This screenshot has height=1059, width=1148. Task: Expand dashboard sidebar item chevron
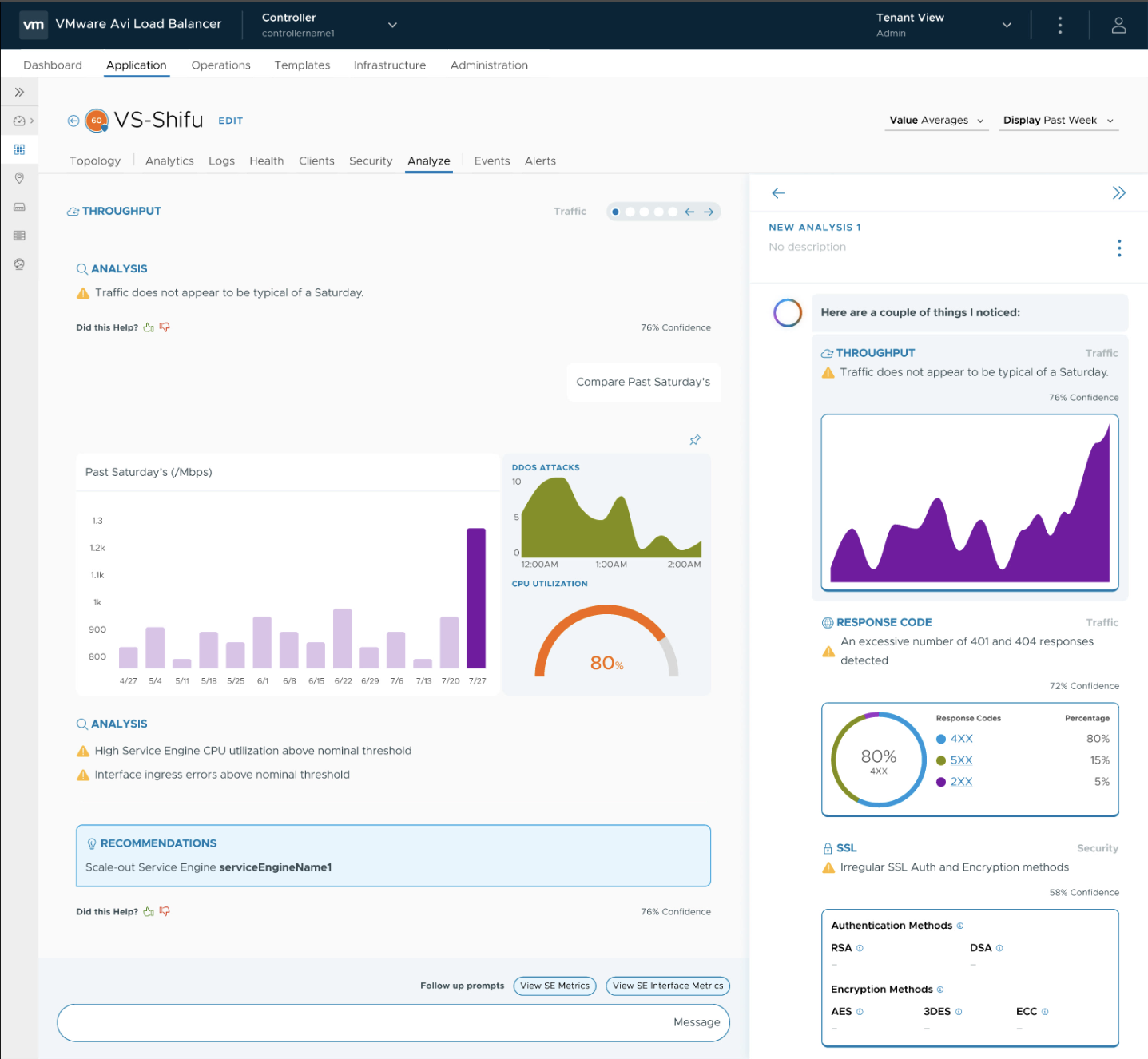(32, 121)
